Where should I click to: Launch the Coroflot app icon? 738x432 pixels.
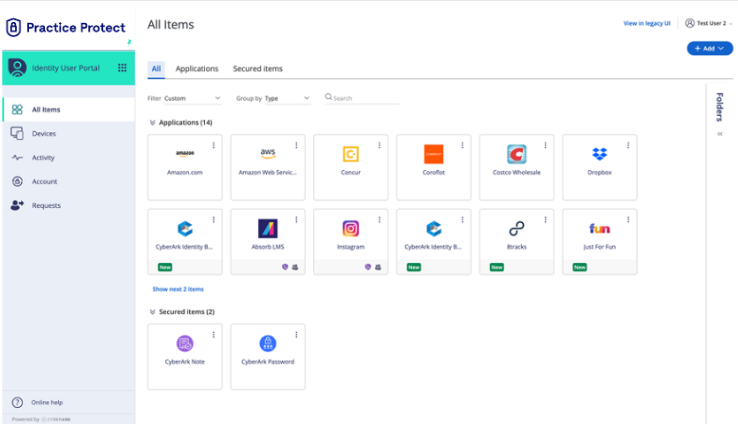tap(433, 154)
